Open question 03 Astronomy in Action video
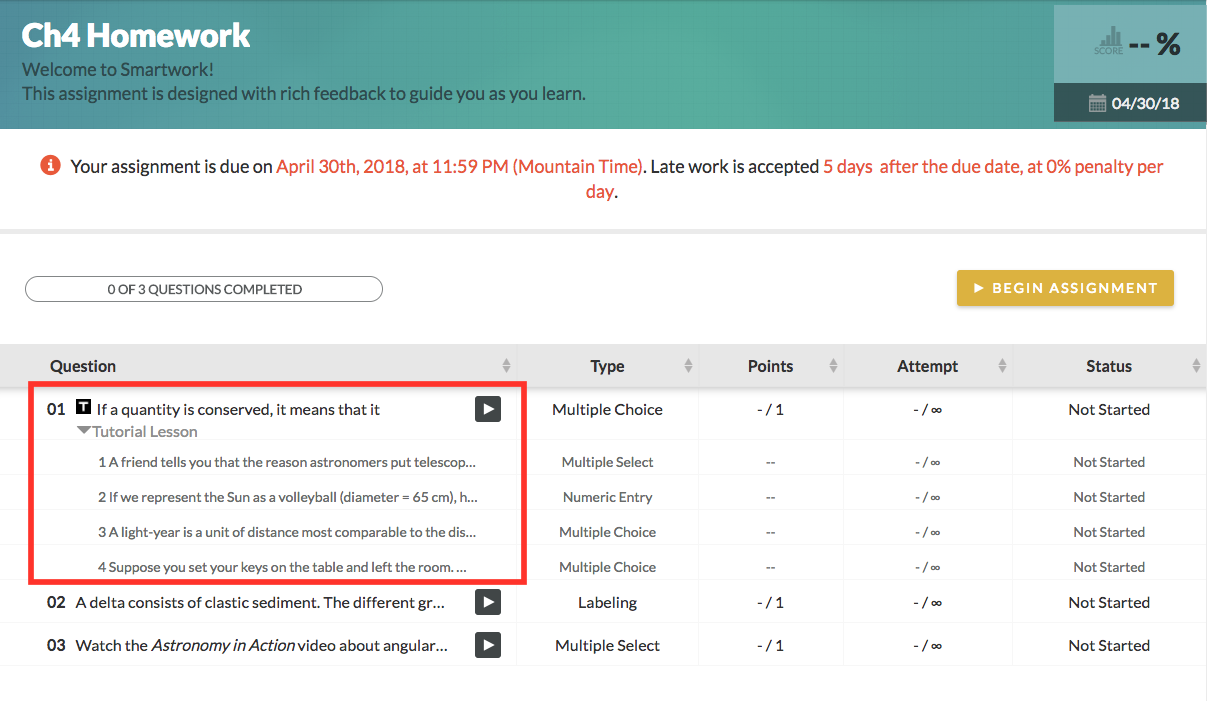The height and width of the screenshot is (701, 1207). [261, 645]
